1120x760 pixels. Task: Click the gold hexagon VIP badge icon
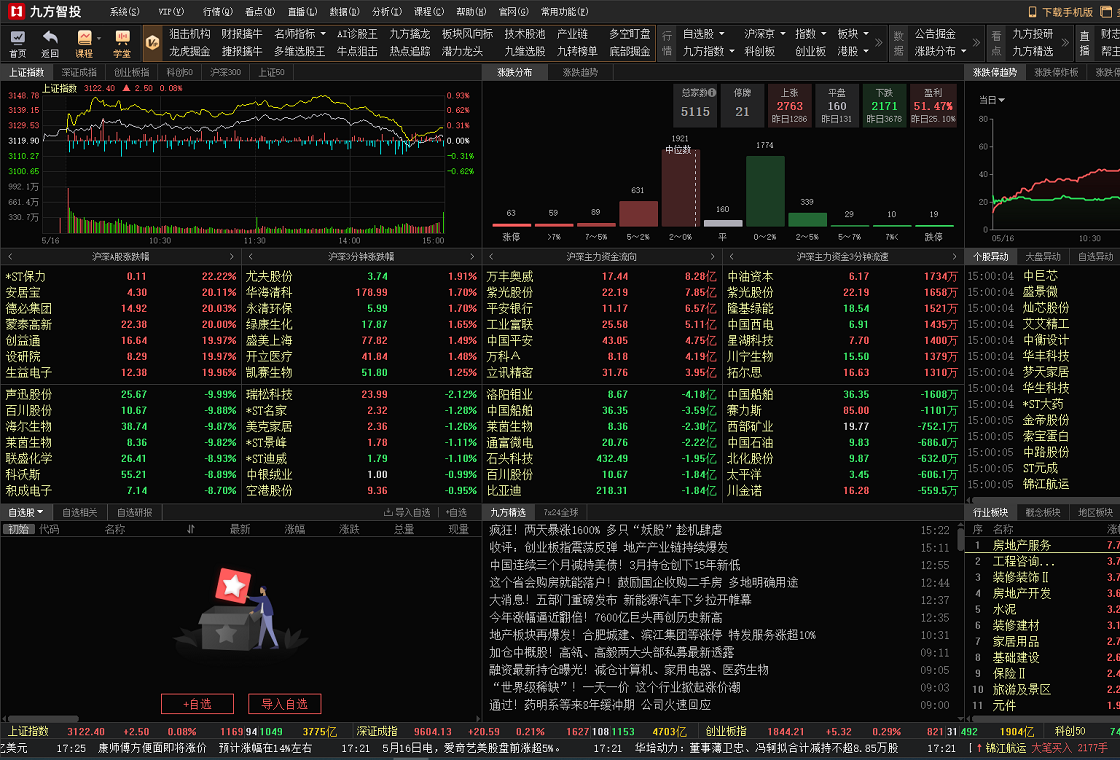152,42
